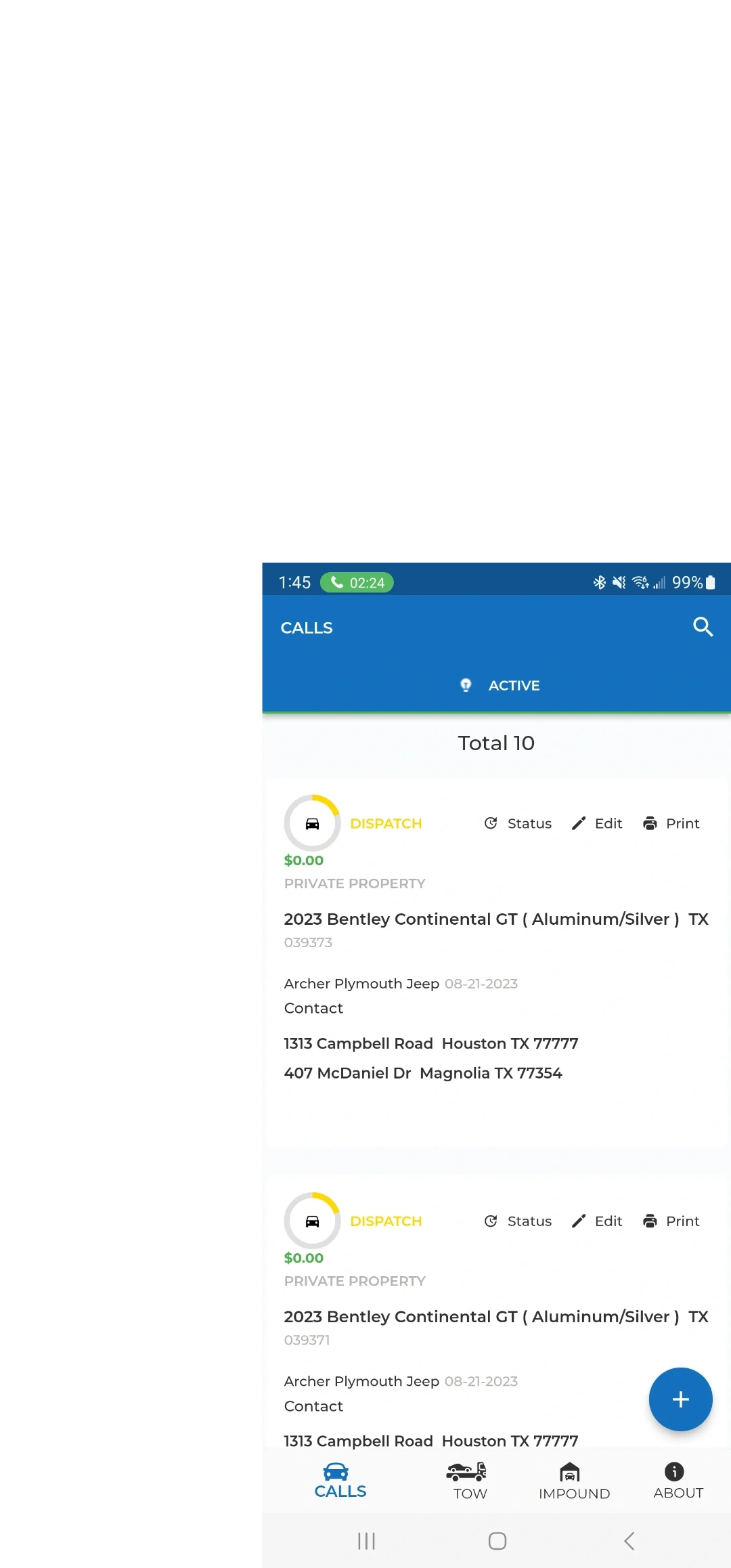This screenshot has height=1568, width=731.
Task: Tap the Android home button
Action: 497,1541
